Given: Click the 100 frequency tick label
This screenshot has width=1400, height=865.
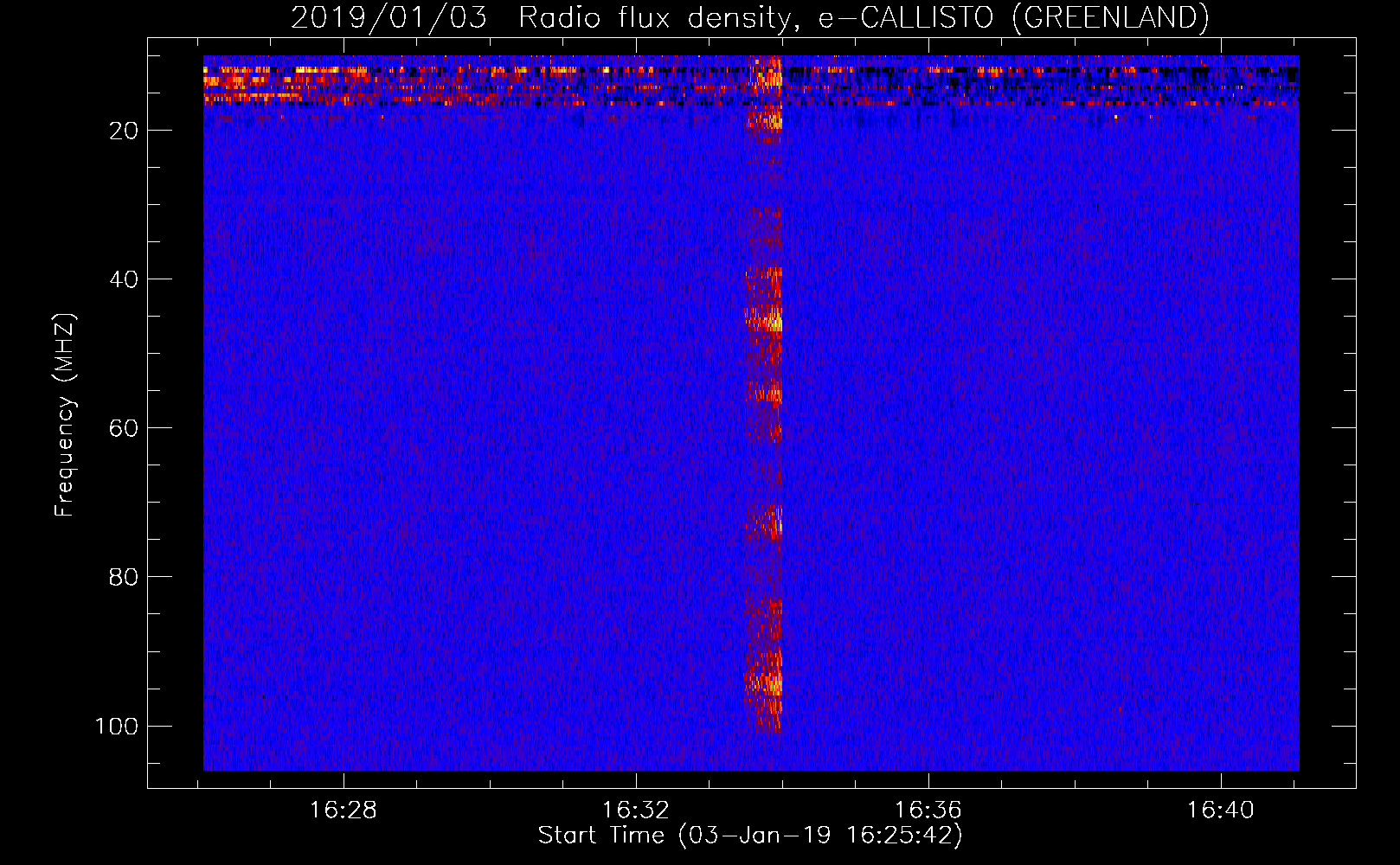Looking at the screenshot, I should click(x=117, y=726).
